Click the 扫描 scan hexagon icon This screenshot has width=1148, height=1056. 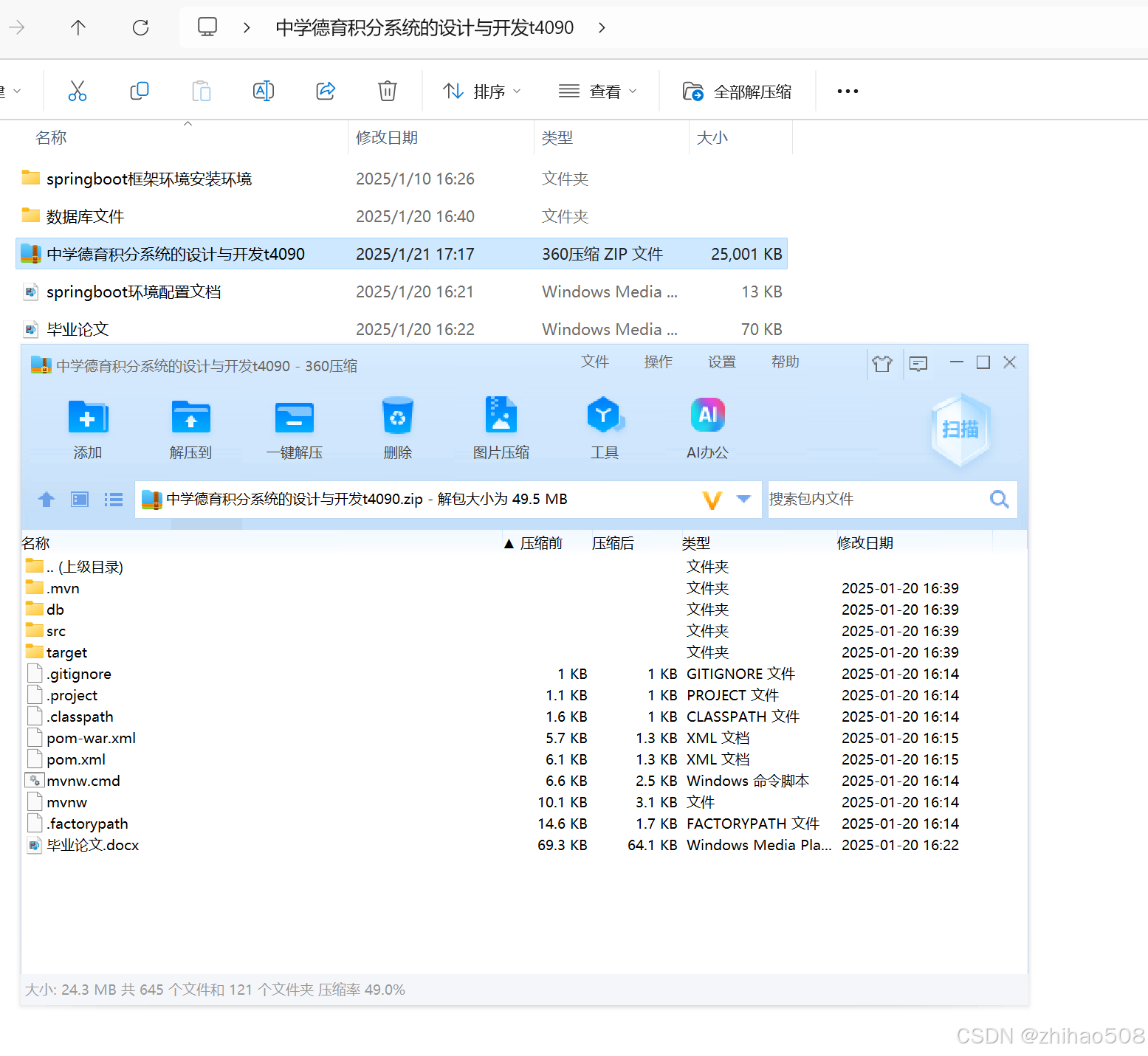(x=960, y=429)
